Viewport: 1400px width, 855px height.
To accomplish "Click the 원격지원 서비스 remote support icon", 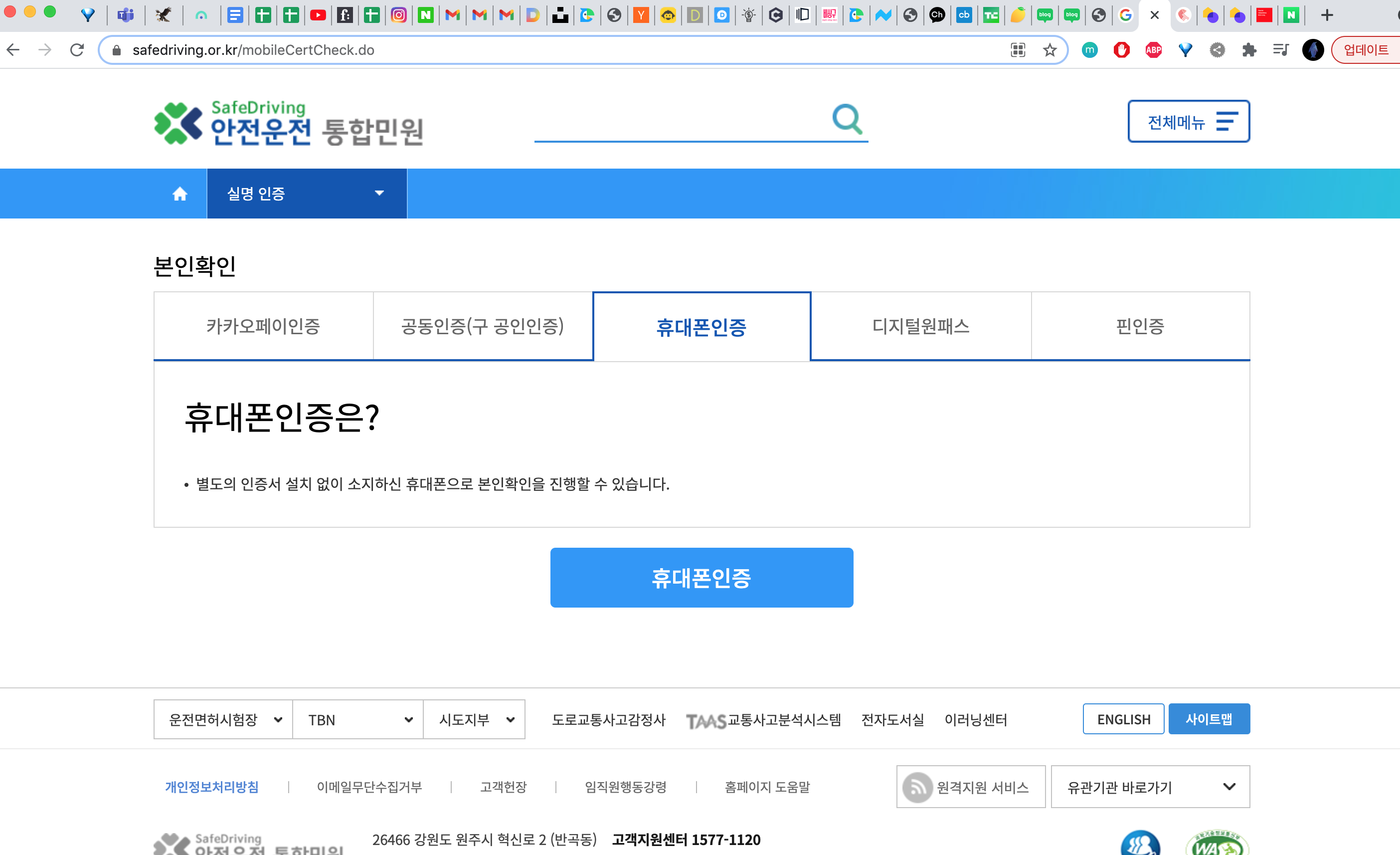I will [917, 787].
